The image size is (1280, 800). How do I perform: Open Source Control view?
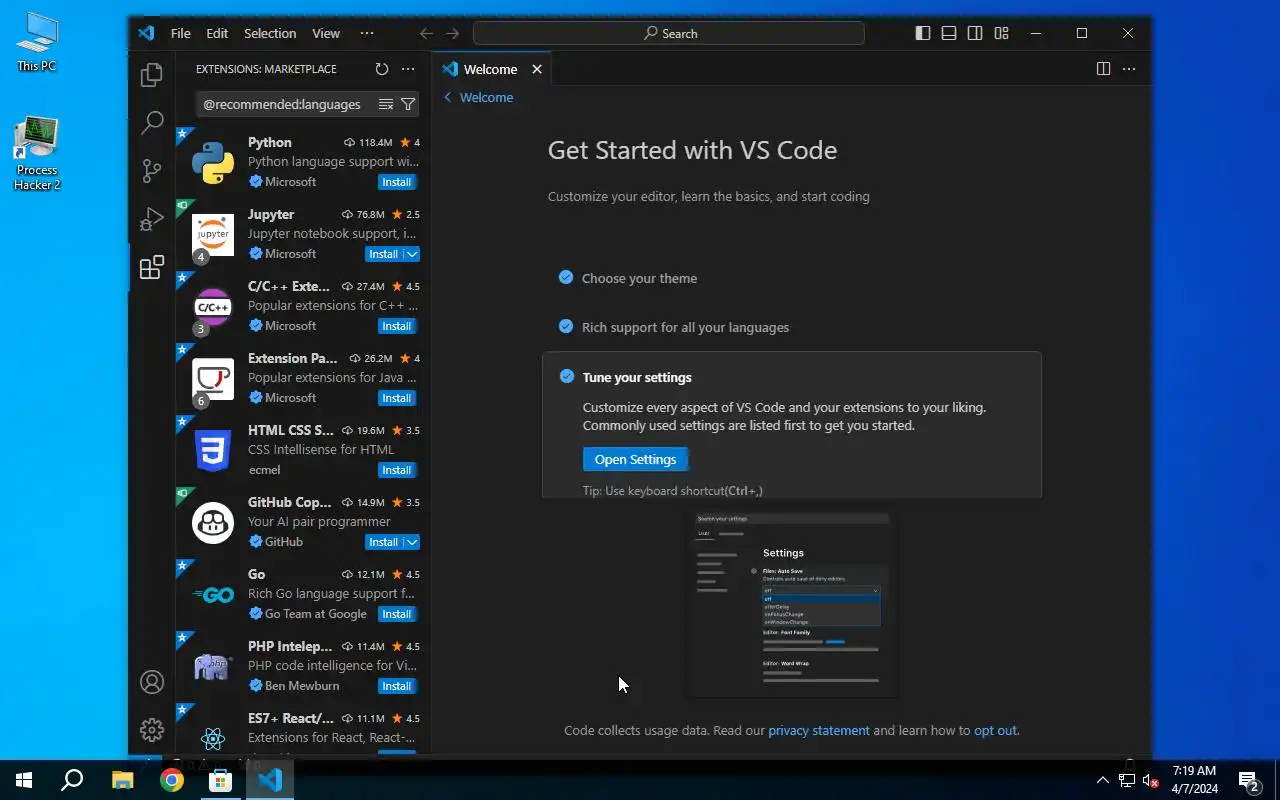152,171
